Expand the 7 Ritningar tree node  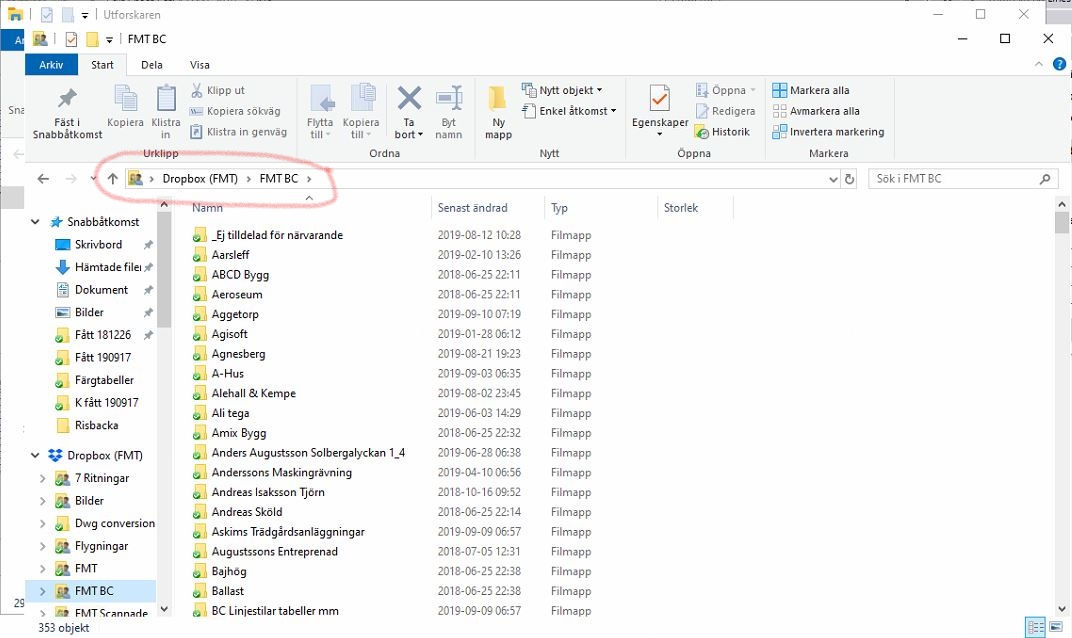[42, 478]
